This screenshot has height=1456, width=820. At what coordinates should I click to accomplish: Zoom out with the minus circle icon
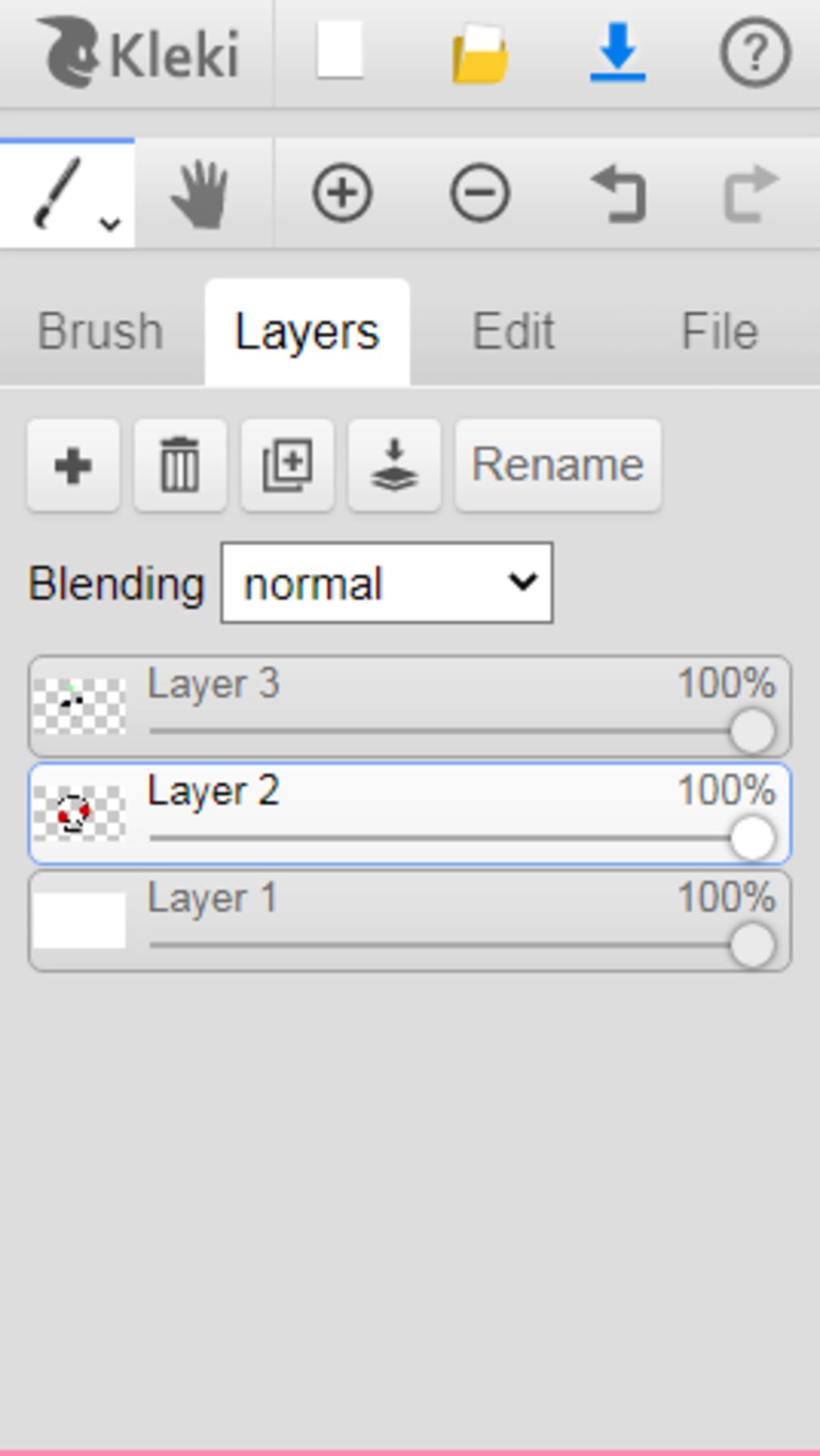point(480,193)
